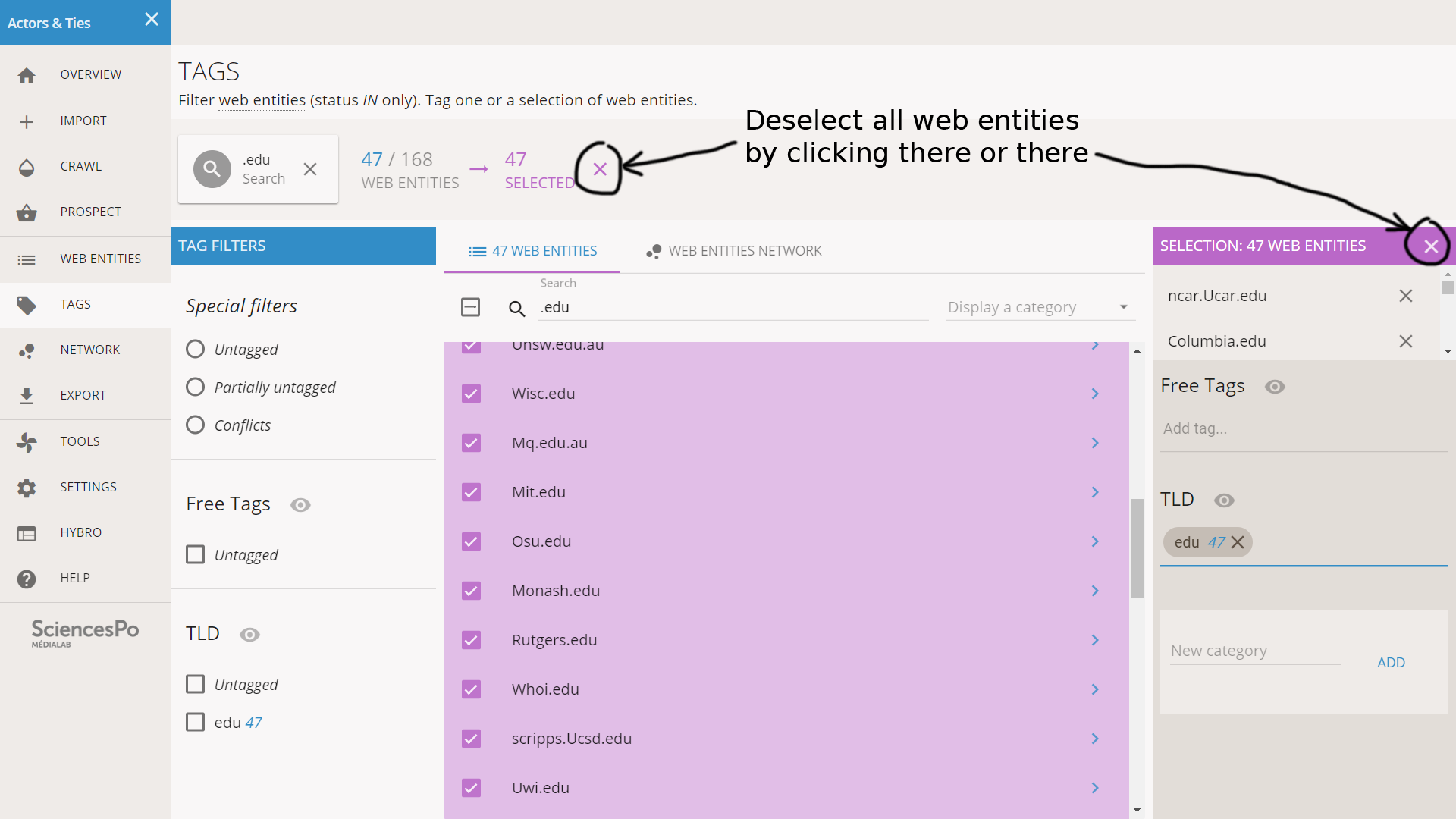Image resolution: width=1456 pixels, height=819 pixels.
Task: Click the Web Entities list icon
Action: (x=27, y=259)
